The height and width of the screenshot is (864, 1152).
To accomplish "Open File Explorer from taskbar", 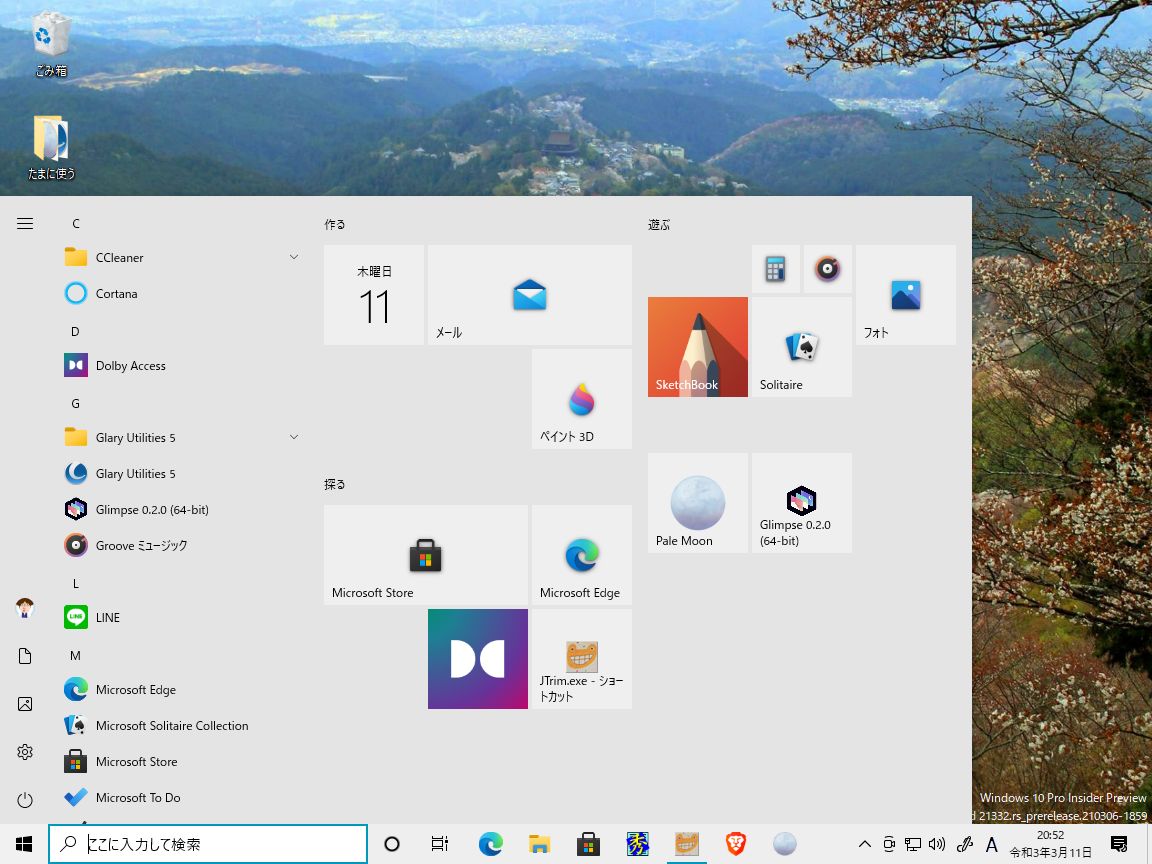I will coord(539,844).
